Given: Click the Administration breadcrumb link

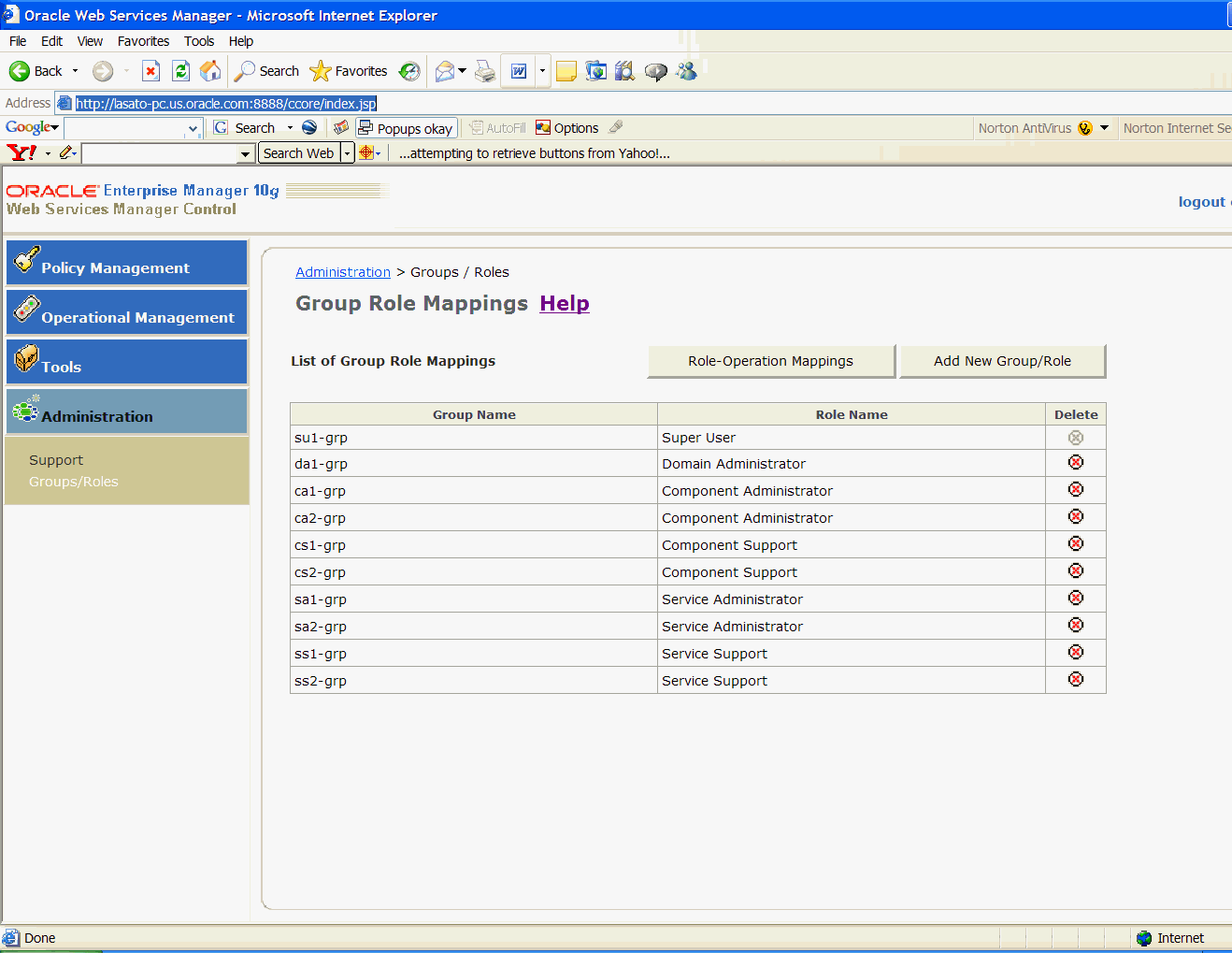Looking at the screenshot, I should pos(343,272).
